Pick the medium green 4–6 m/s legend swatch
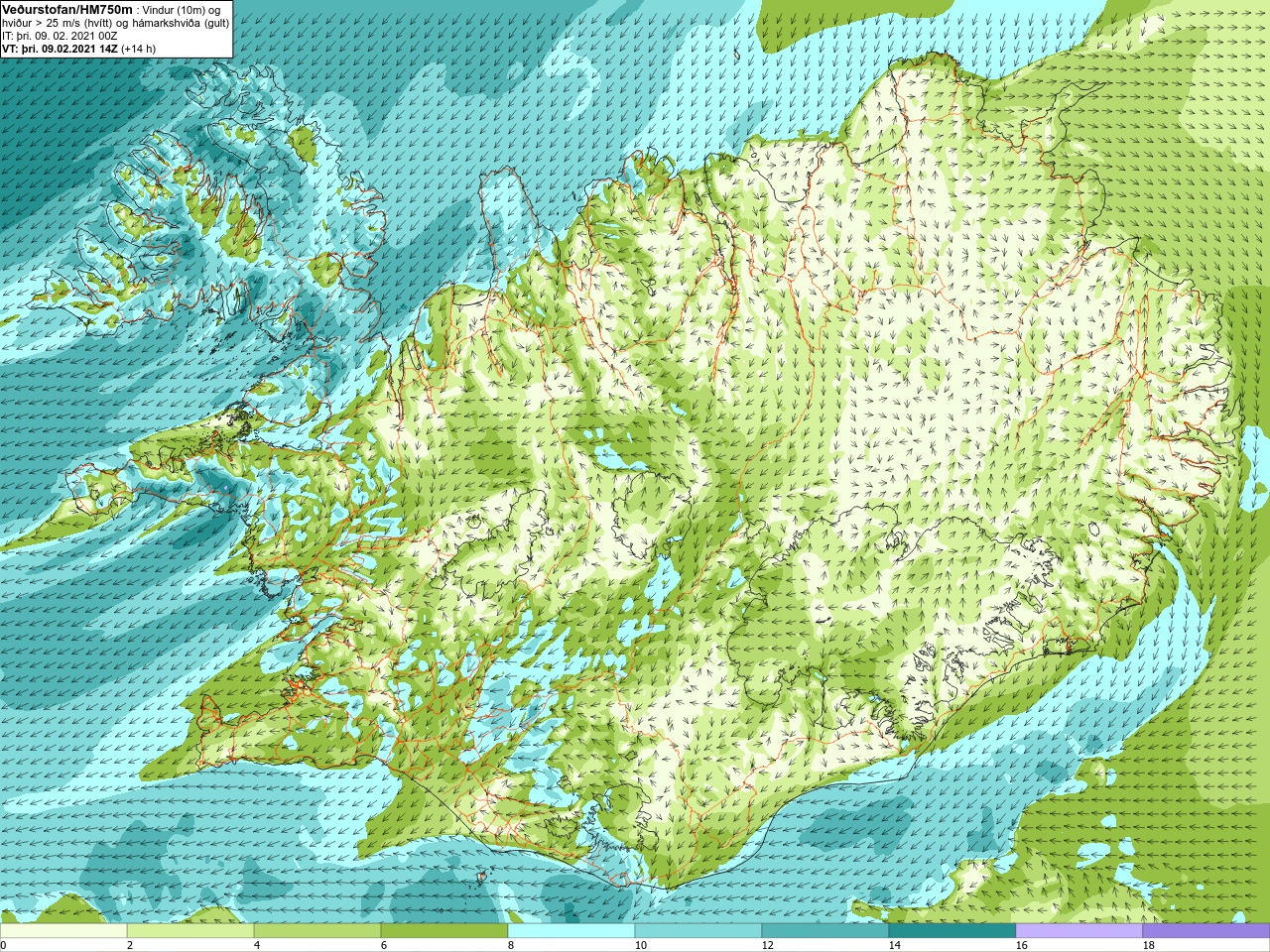The width and height of the screenshot is (1270, 952). [x=317, y=931]
